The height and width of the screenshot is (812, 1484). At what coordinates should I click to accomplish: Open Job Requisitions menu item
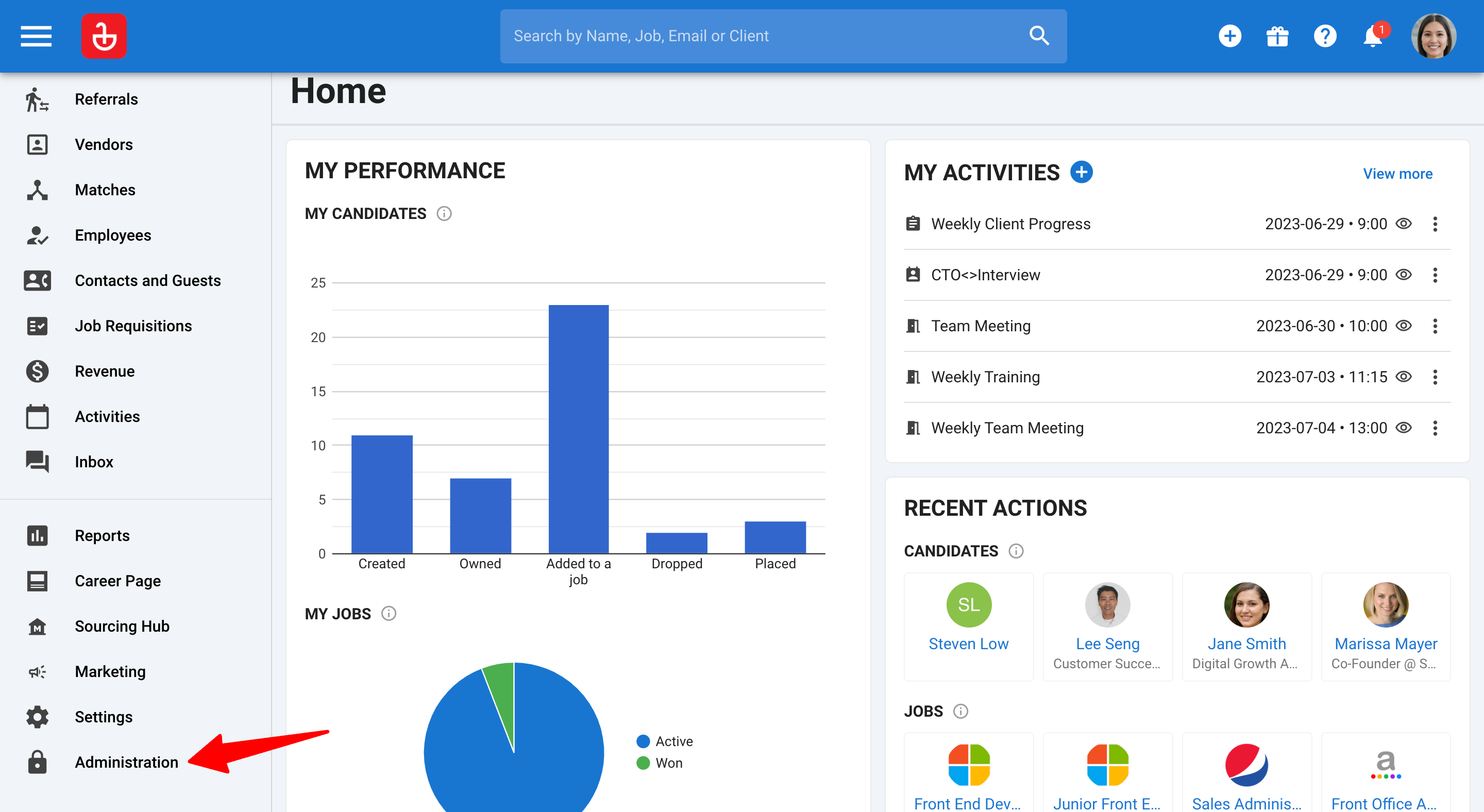tap(133, 326)
